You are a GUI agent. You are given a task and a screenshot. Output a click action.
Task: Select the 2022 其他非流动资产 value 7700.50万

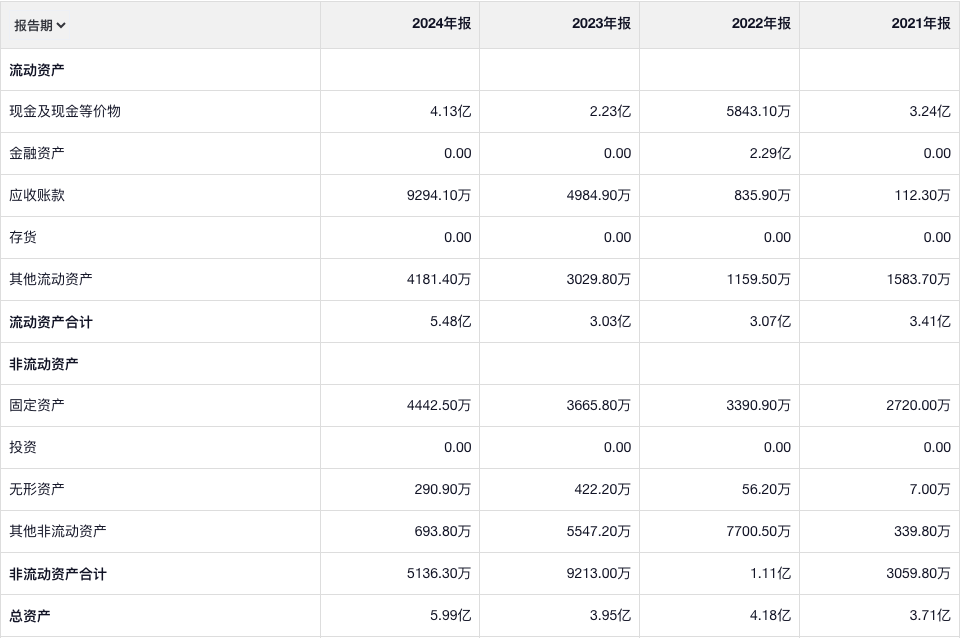pyautogui.click(x=758, y=532)
